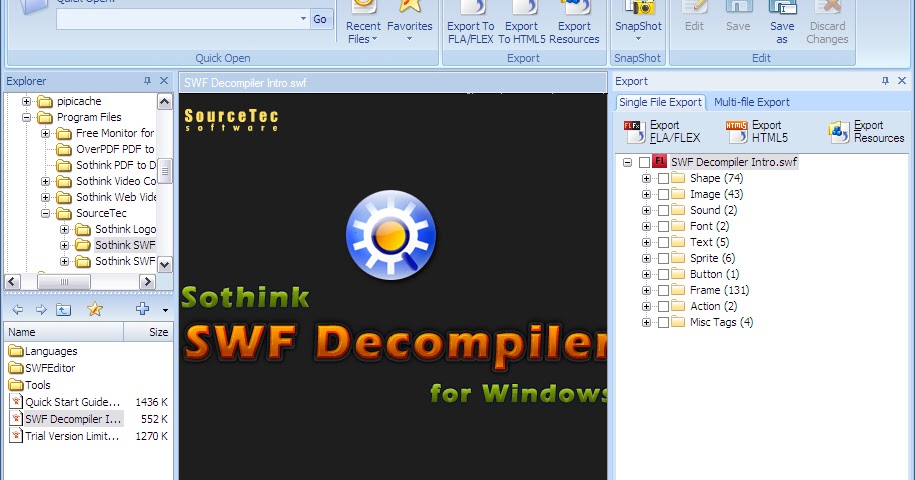Image resolution: width=915 pixels, height=480 pixels.
Task: Click the Go button
Action: [320, 19]
